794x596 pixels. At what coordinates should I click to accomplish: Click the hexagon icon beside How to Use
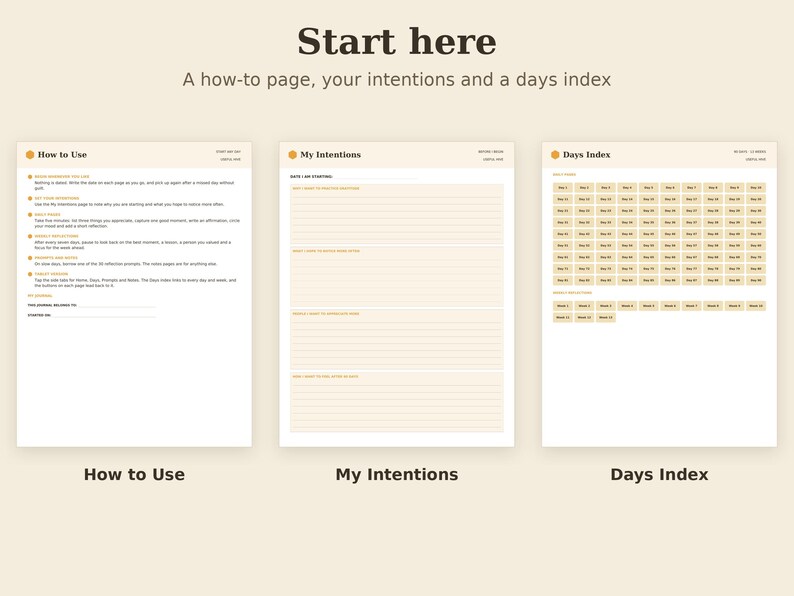(30, 154)
